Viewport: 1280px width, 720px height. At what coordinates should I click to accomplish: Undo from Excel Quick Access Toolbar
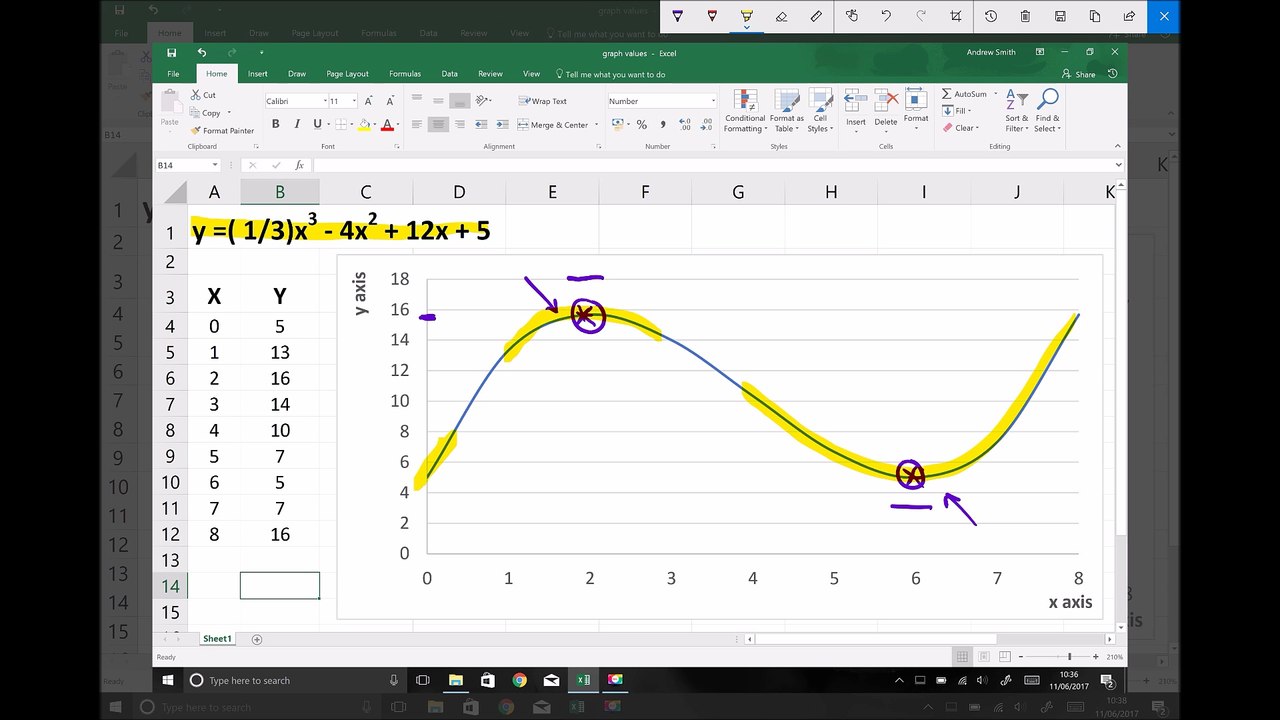tap(202, 52)
